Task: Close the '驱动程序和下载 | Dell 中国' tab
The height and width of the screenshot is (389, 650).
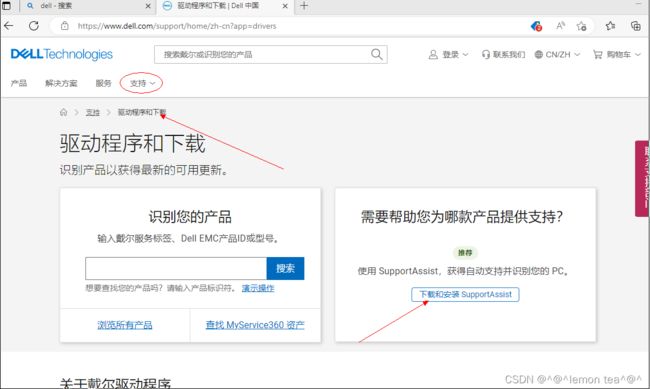Action: coord(285,6)
